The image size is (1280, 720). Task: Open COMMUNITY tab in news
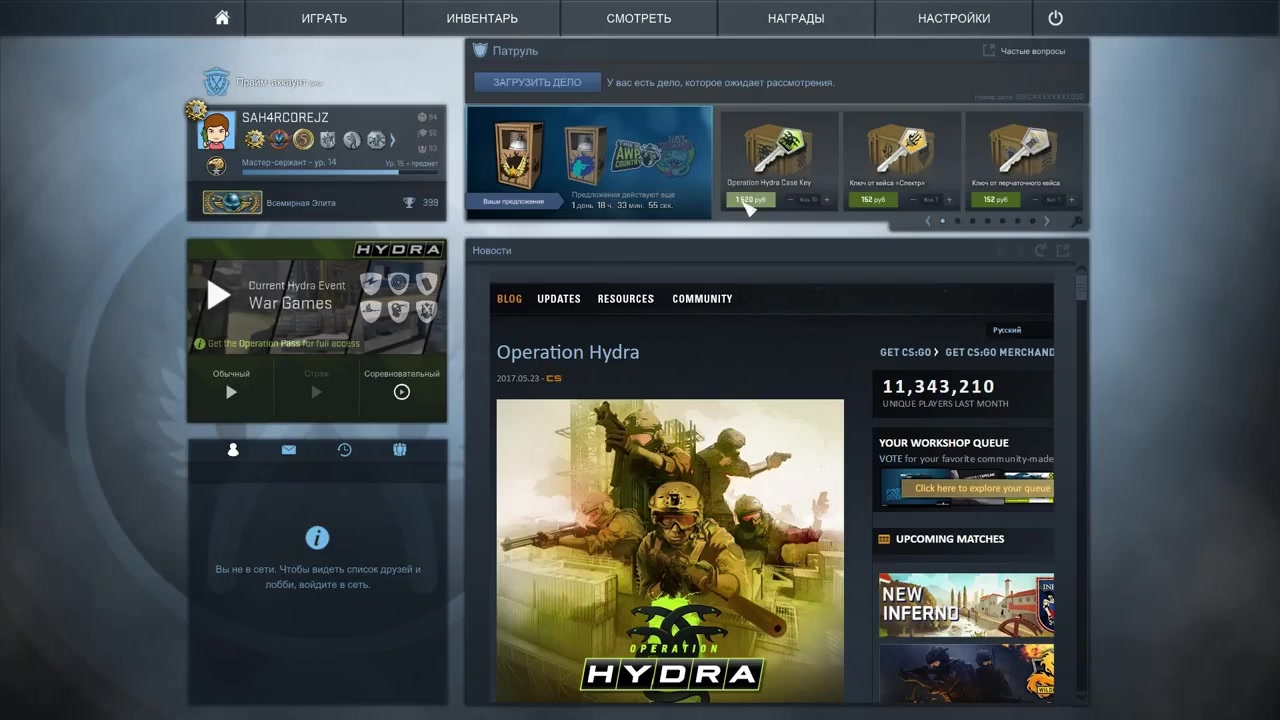(x=702, y=299)
